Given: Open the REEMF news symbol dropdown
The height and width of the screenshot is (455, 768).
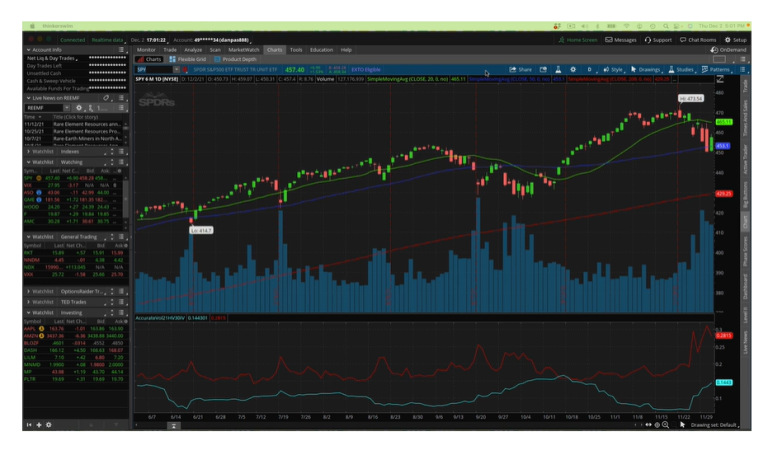Looking at the screenshot, I should [x=68, y=108].
